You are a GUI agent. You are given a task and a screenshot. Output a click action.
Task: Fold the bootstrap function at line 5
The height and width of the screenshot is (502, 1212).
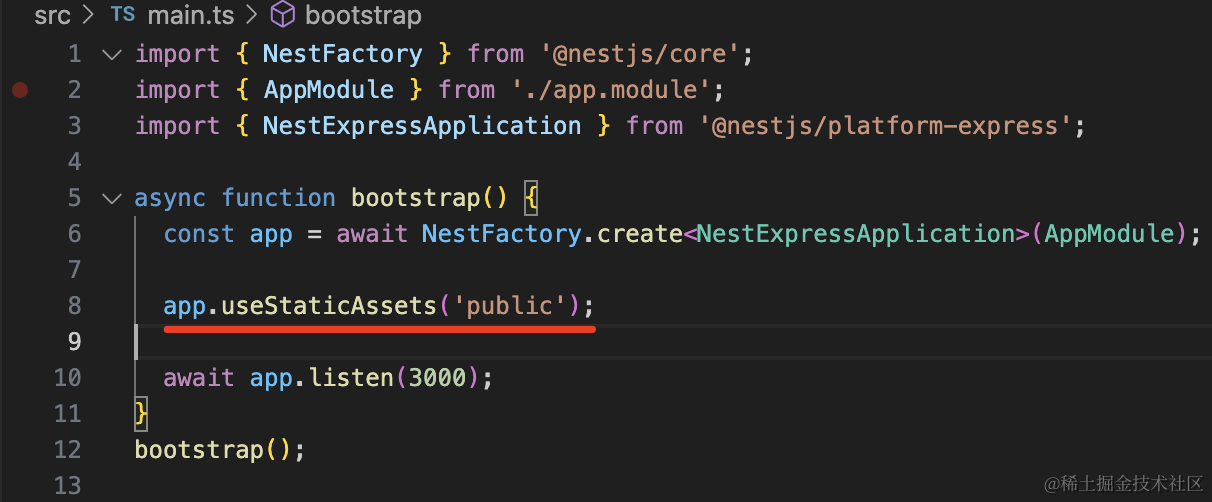[111, 198]
